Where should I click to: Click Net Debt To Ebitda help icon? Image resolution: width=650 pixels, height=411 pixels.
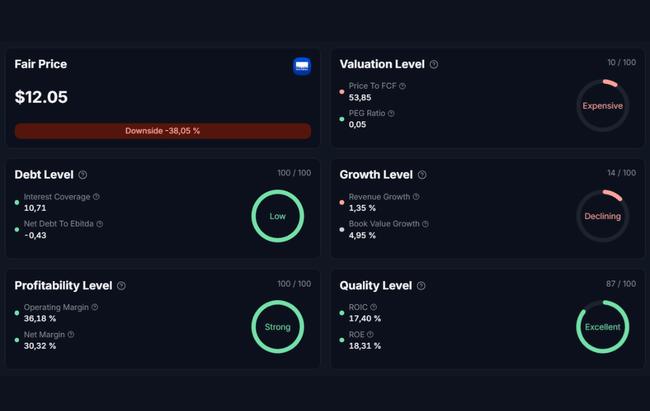(100, 224)
